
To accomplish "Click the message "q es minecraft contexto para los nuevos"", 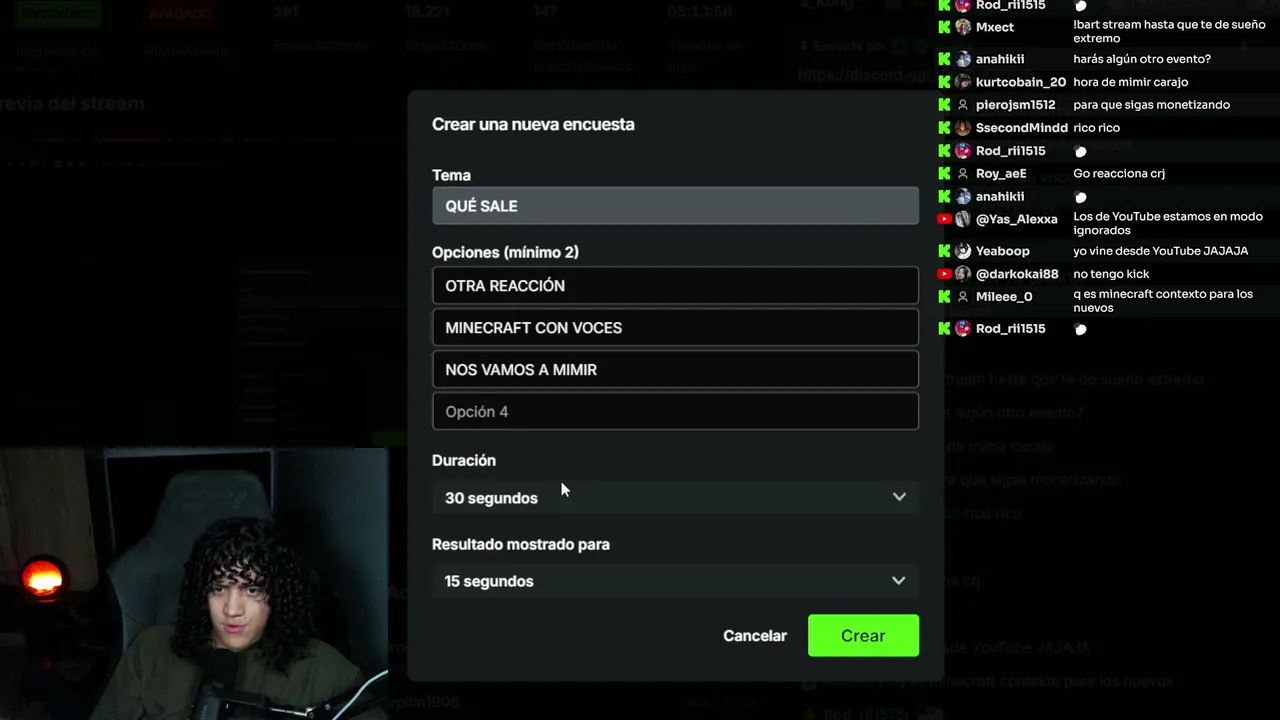I will point(1163,301).
